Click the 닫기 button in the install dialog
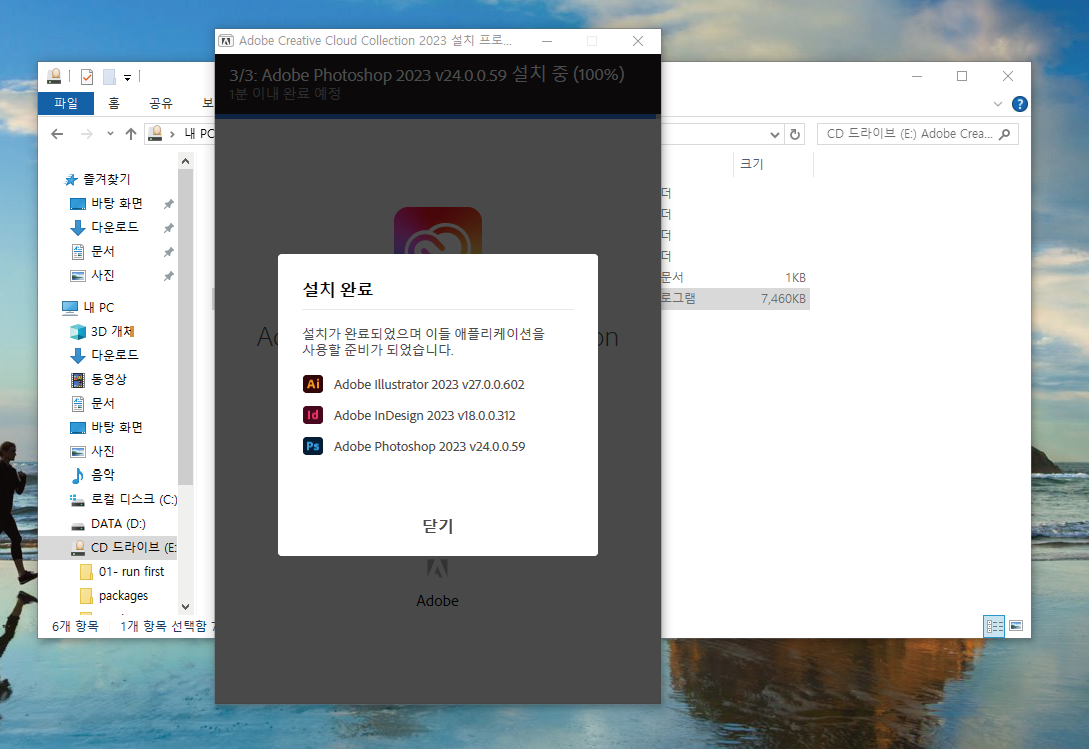 click(438, 526)
